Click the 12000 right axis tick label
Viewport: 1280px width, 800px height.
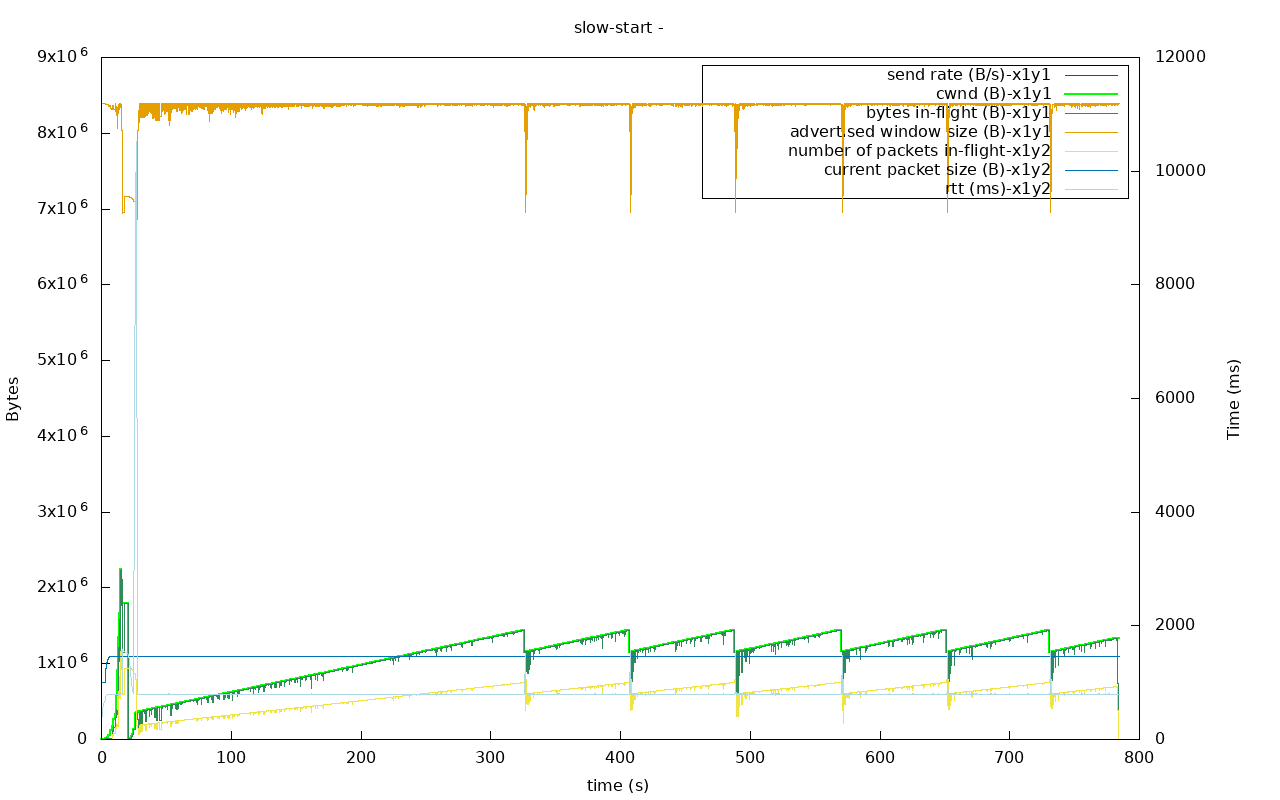pos(1181,57)
